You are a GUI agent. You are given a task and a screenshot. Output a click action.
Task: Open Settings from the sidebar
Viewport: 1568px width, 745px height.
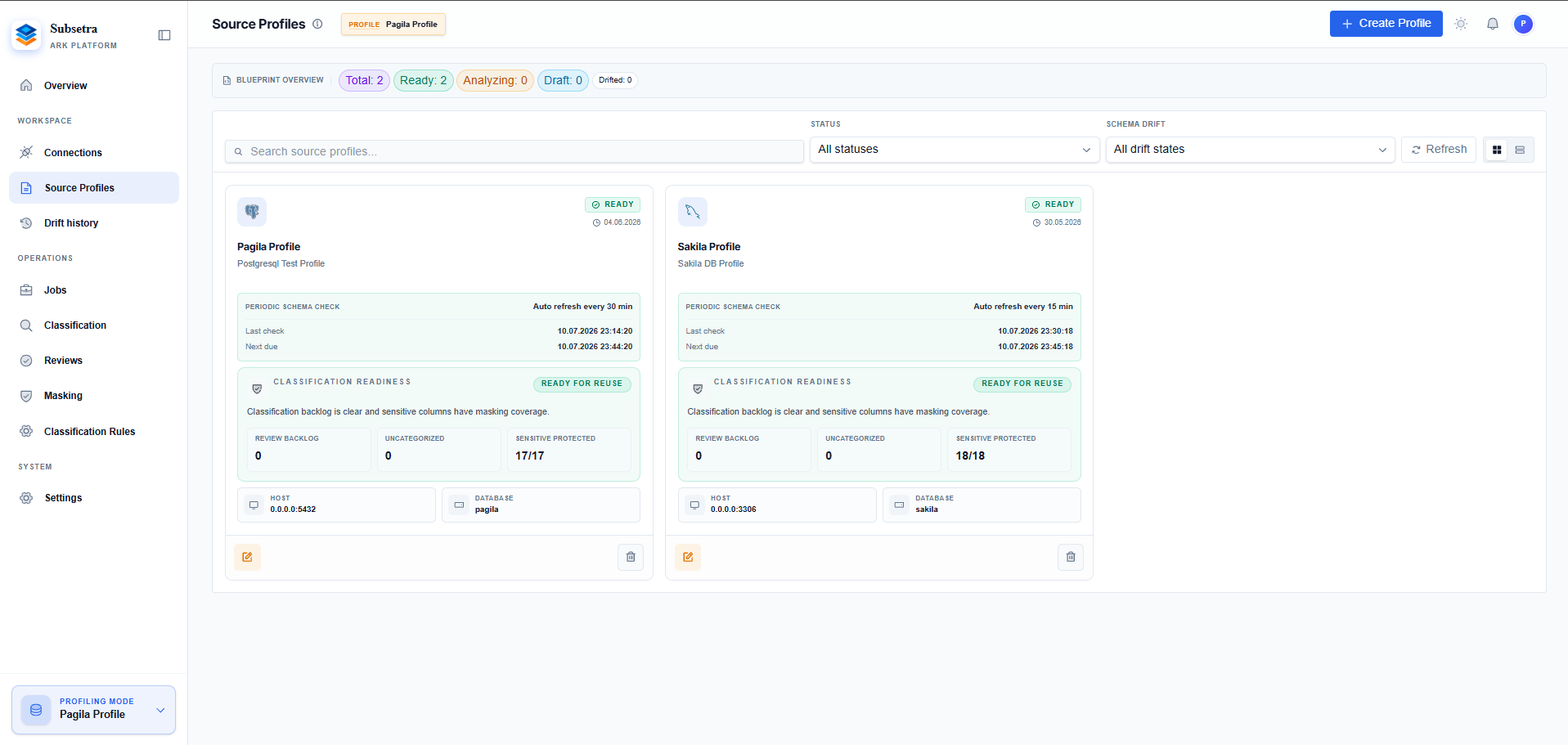(94, 498)
